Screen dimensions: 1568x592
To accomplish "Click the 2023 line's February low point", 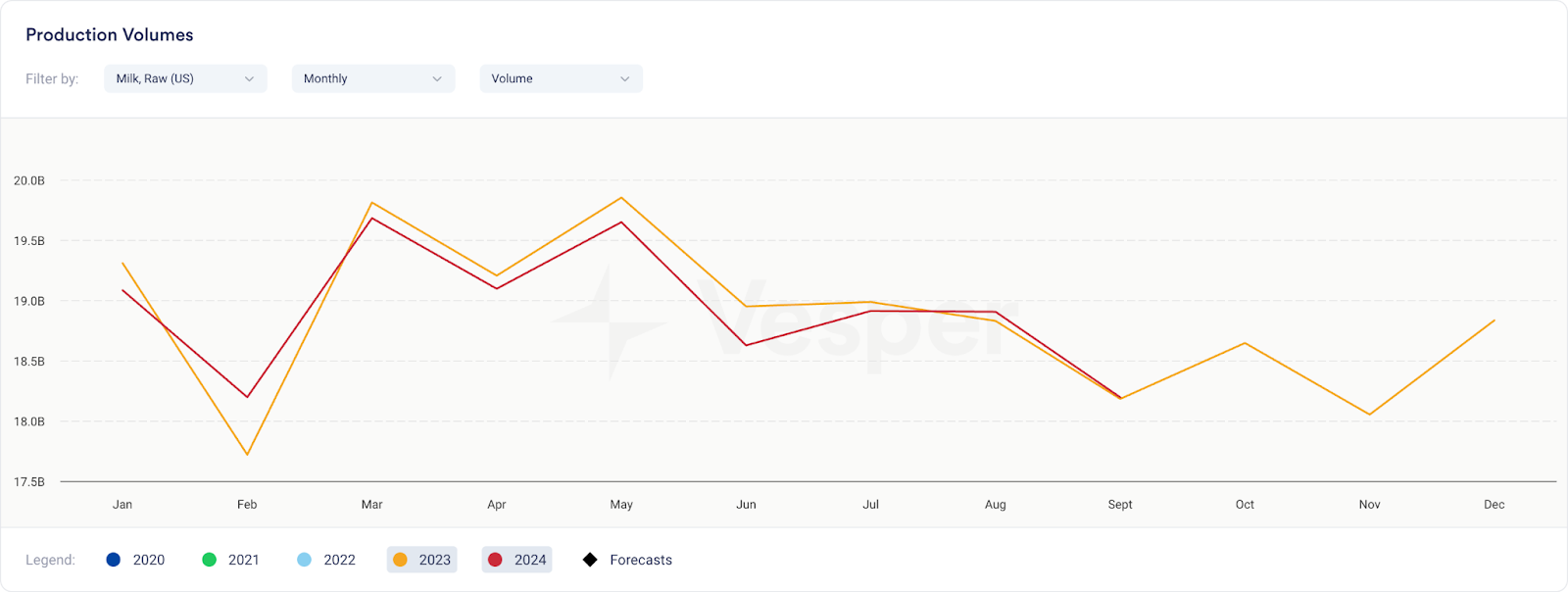I will tap(247, 454).
